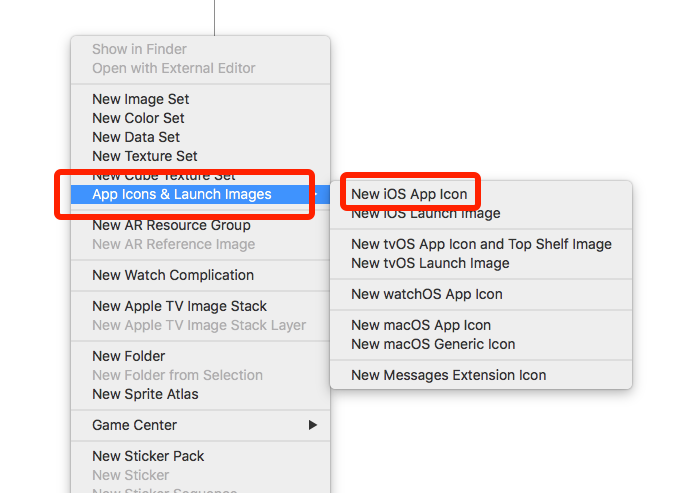
Task: Select New Sprite Atlas entry
Action: (x=201, y=394)
